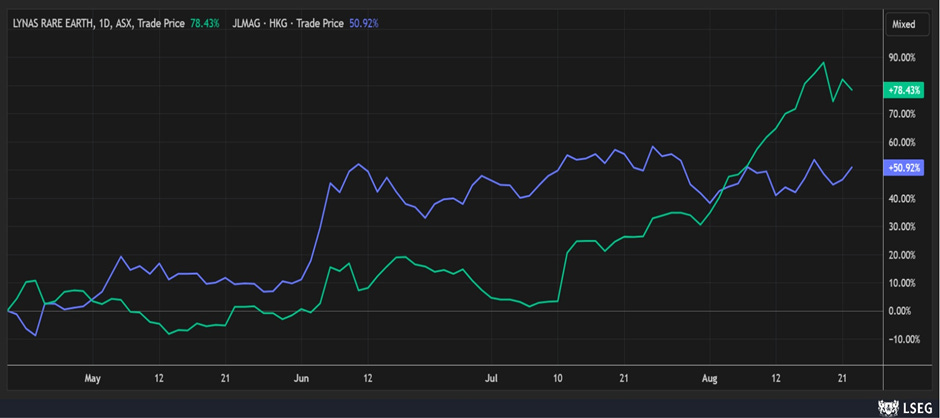Click the 20.00% axis label
Viewport: 940px width, 418px height.
(904, 255)
